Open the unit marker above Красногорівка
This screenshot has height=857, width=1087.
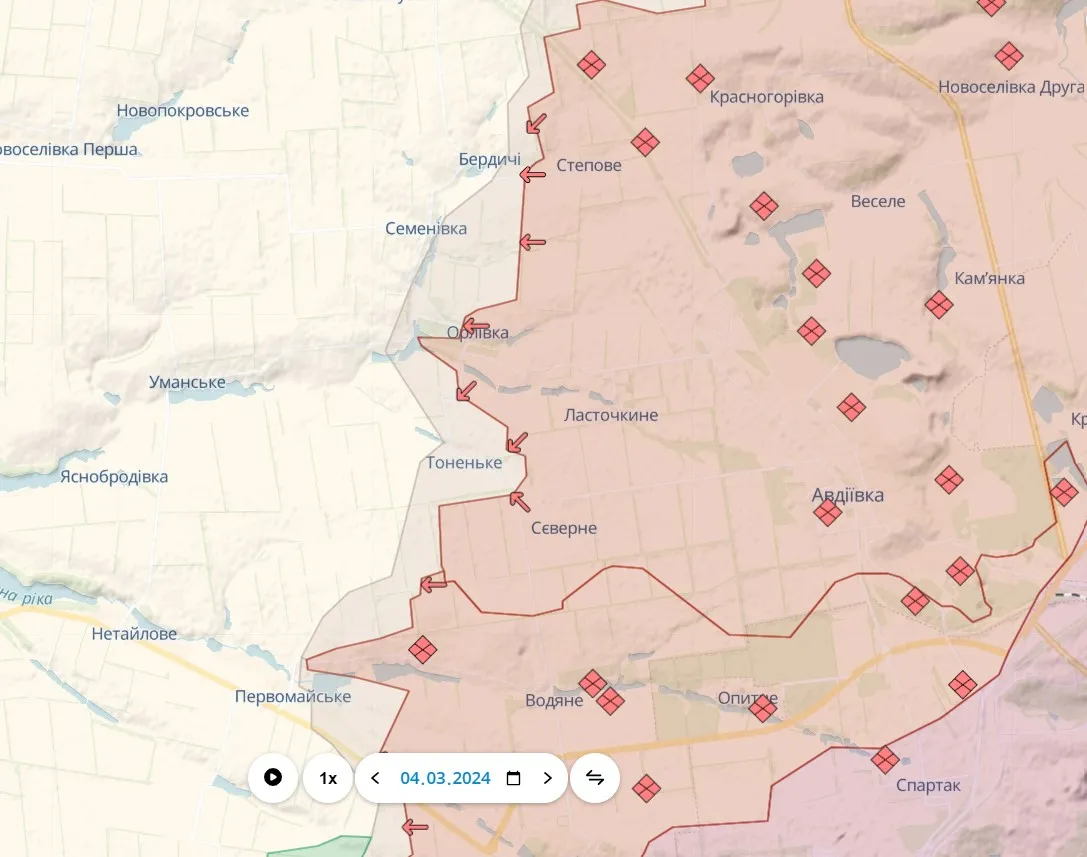(700, 78)
